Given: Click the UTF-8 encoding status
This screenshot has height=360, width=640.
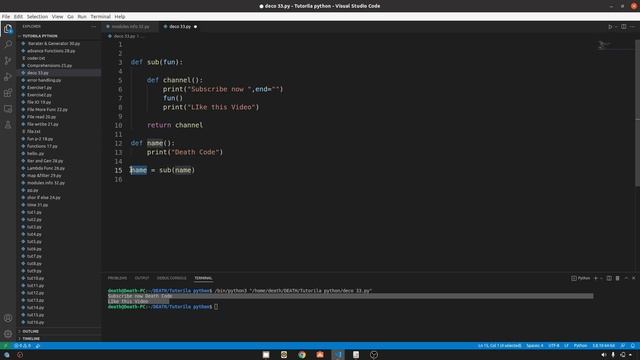Looking at the screenshot, I should click(x=554, y=346).
